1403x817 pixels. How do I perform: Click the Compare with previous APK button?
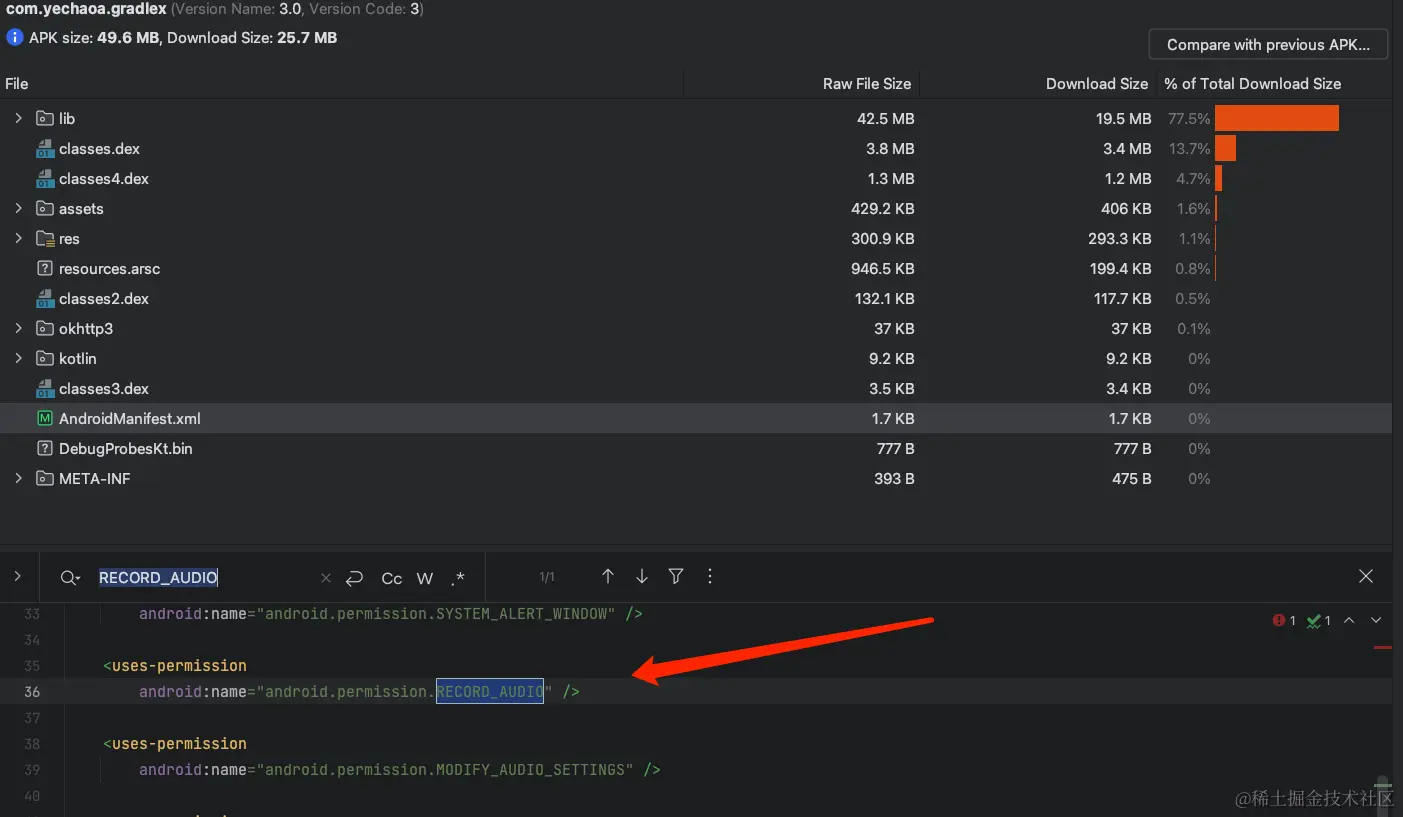1269,45
